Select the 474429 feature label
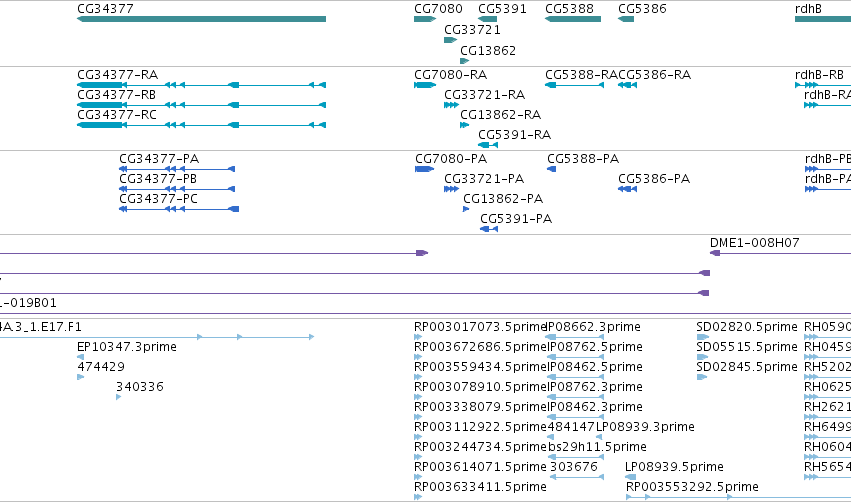The height and width of the screenshot is (502, 851). 101,367
